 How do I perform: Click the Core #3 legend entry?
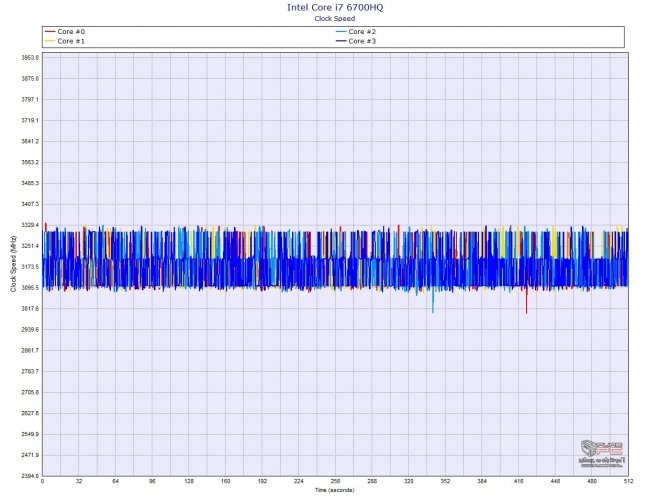tap(356, 41)
